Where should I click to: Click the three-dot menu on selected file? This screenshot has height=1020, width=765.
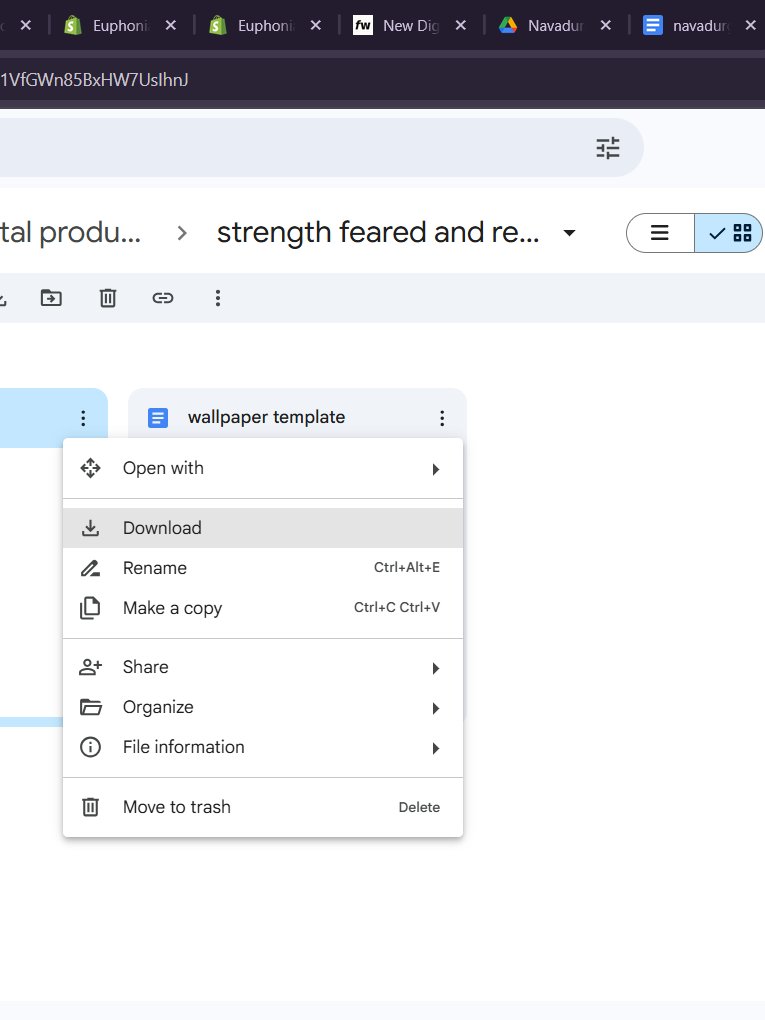pos(84,418)
